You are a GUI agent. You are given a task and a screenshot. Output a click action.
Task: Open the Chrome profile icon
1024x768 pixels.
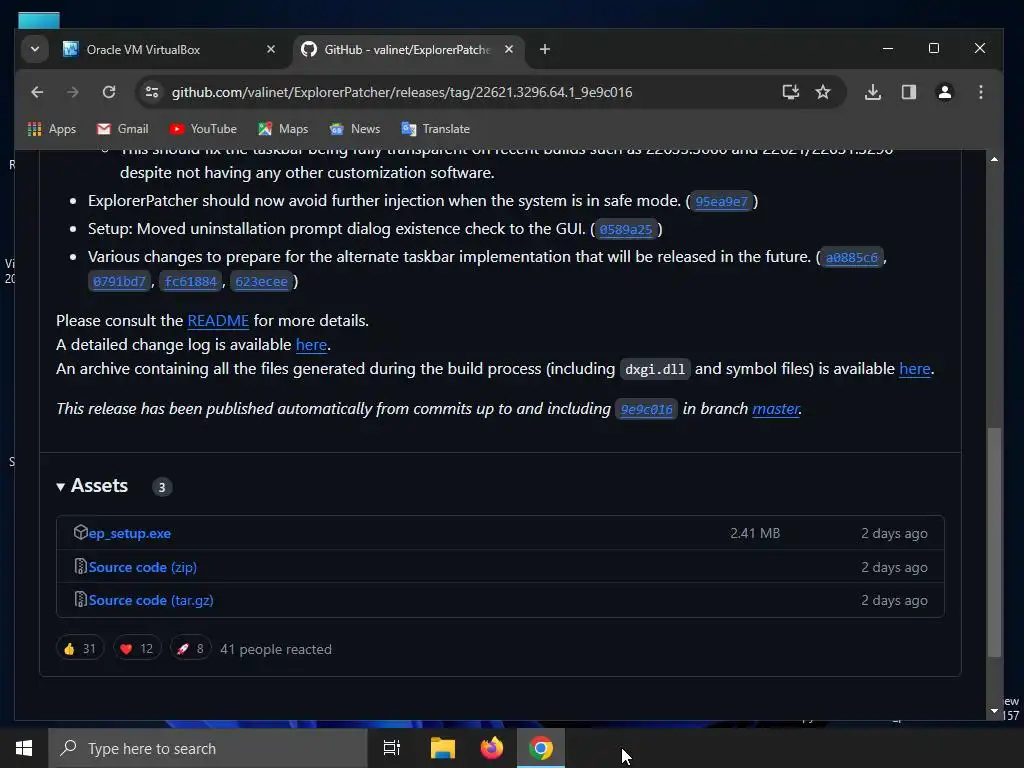pyautogui.click(x=944, y=92)
